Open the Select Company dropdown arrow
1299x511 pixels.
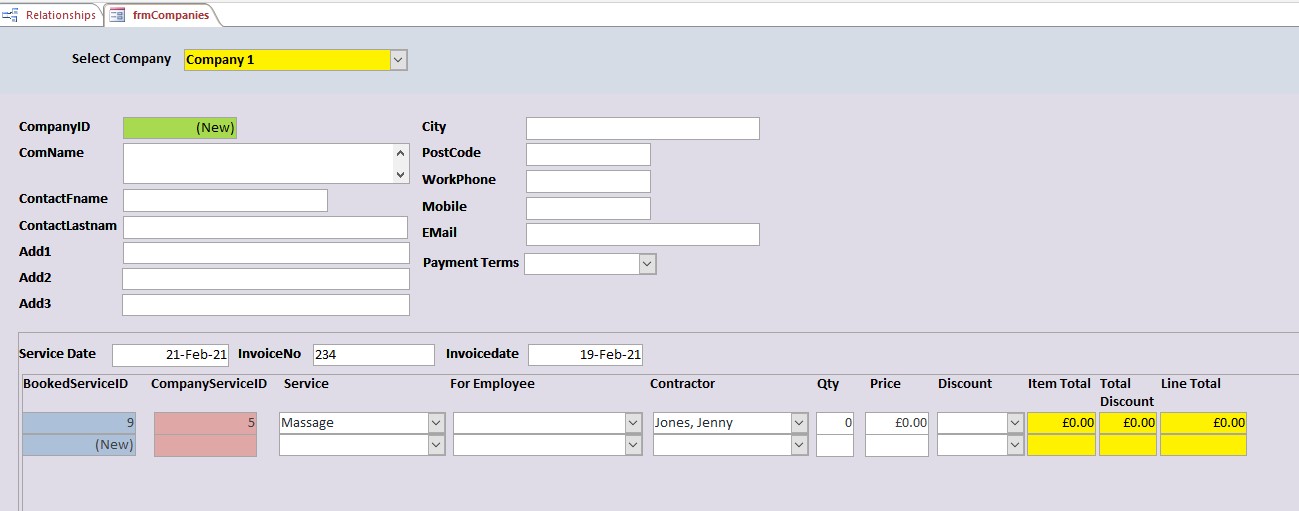tap(398, 60)
